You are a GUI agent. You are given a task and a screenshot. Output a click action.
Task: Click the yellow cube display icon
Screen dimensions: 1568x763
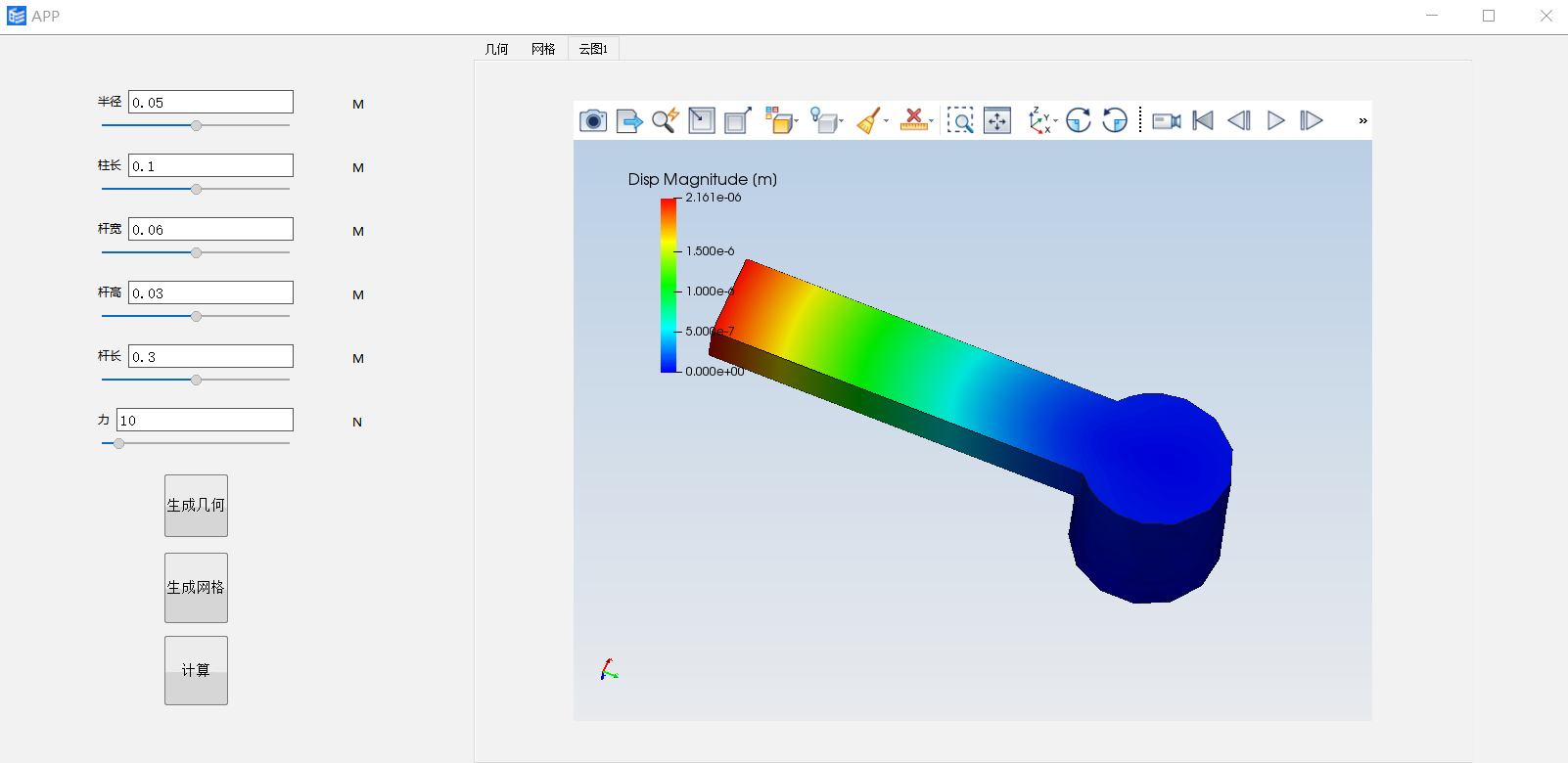pyautogui.click(x=779, y=120)
